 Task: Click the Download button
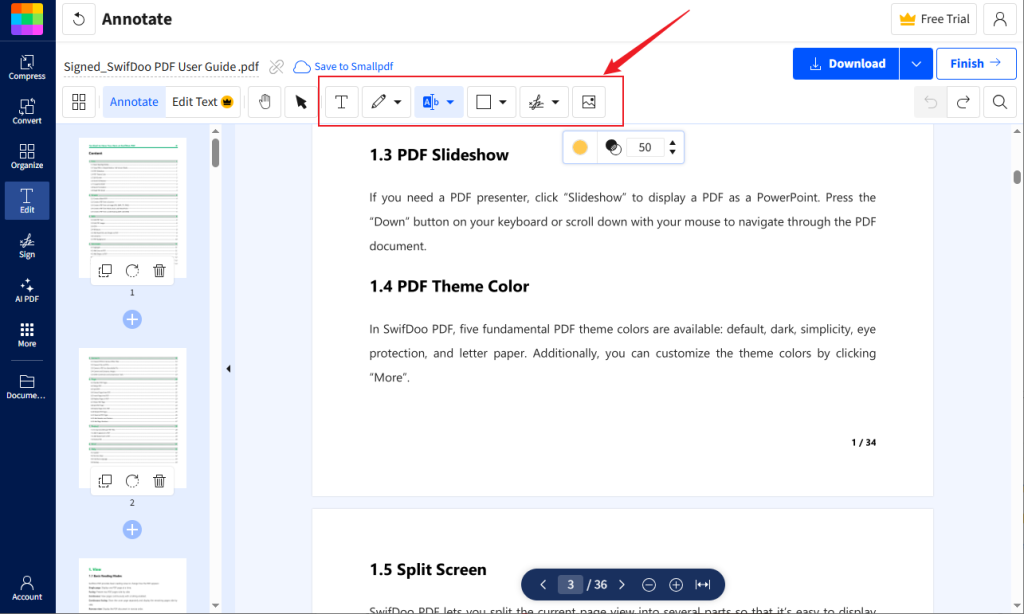[845, 63]
